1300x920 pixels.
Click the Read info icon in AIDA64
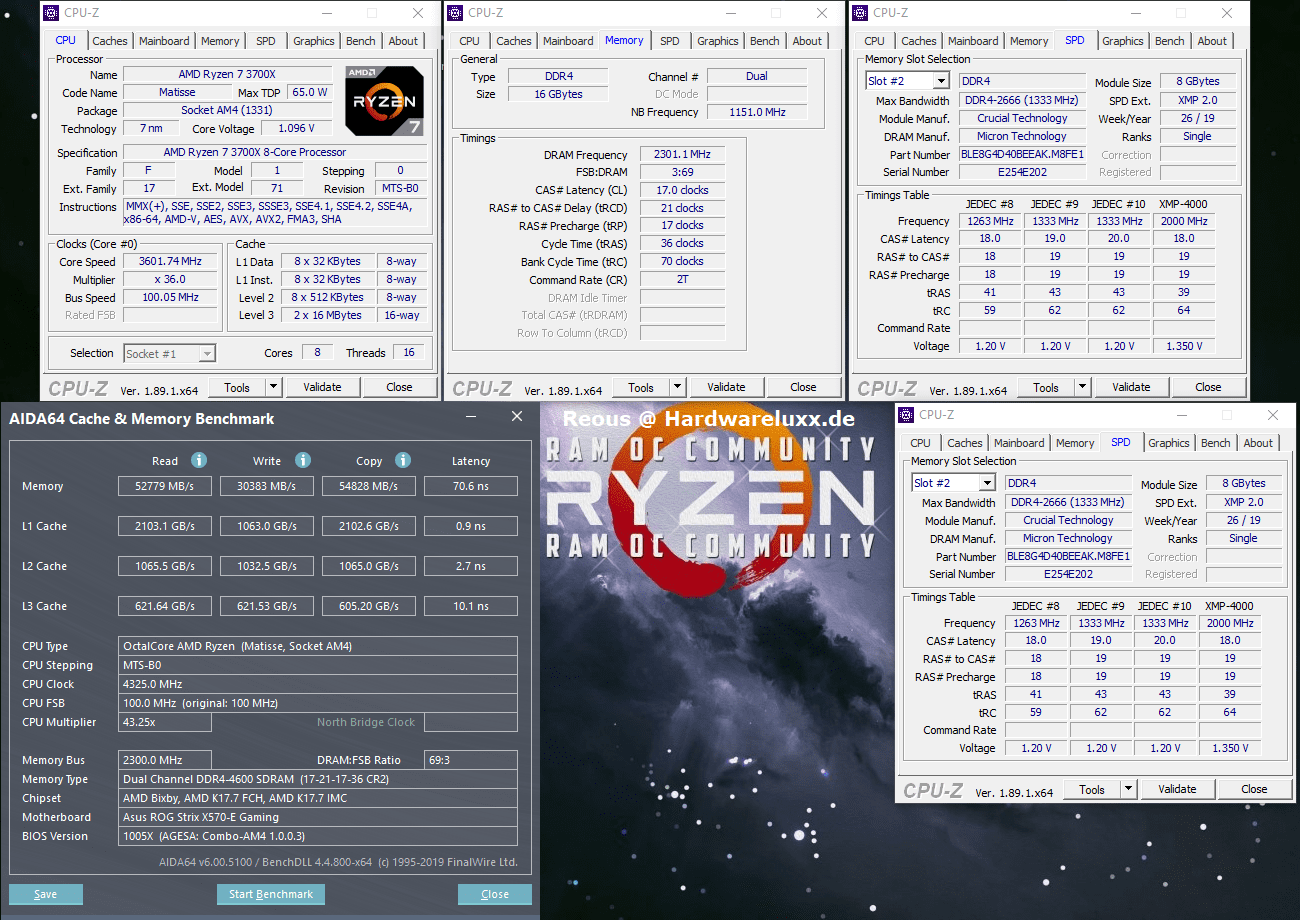point(199,460)
